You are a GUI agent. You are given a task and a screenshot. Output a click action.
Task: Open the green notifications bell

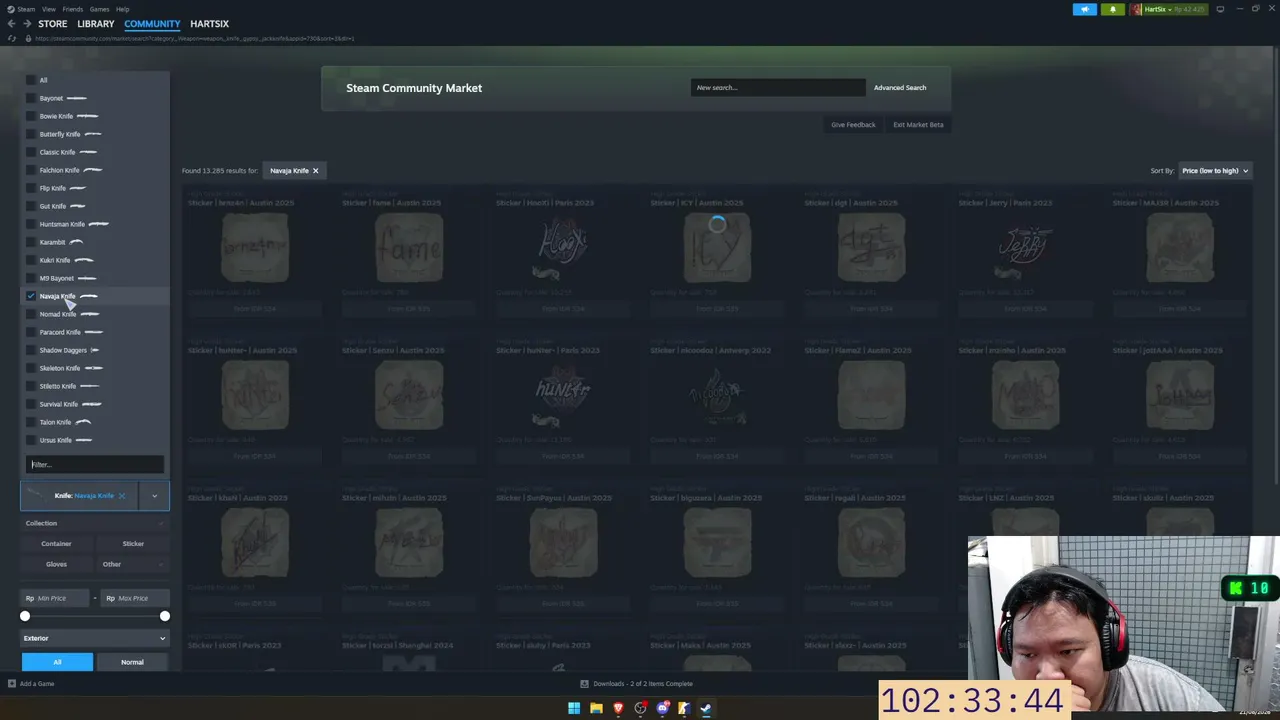[x=1113, y=9]
